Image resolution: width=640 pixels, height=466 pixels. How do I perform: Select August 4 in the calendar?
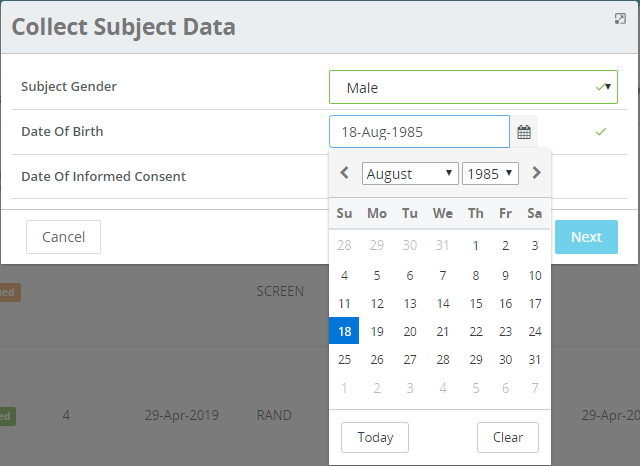click(x=344, y=276)
